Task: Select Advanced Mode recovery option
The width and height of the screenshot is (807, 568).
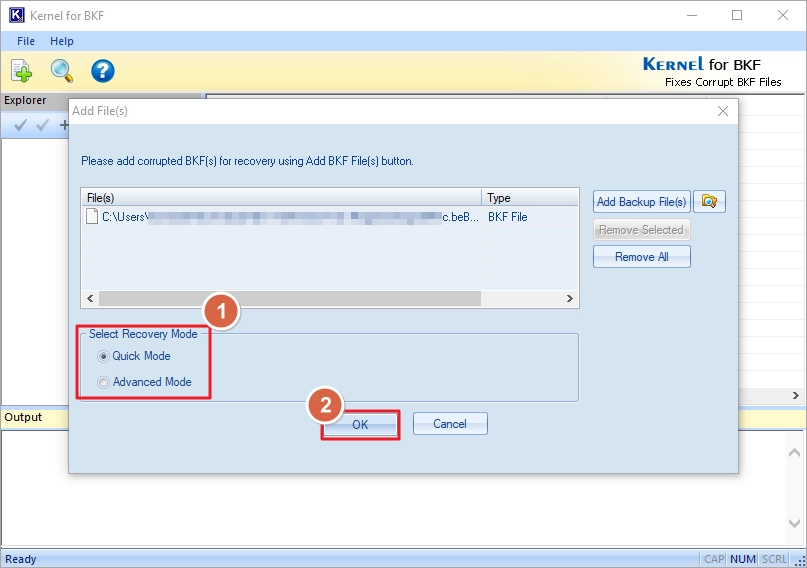Action: click(145, 382)
